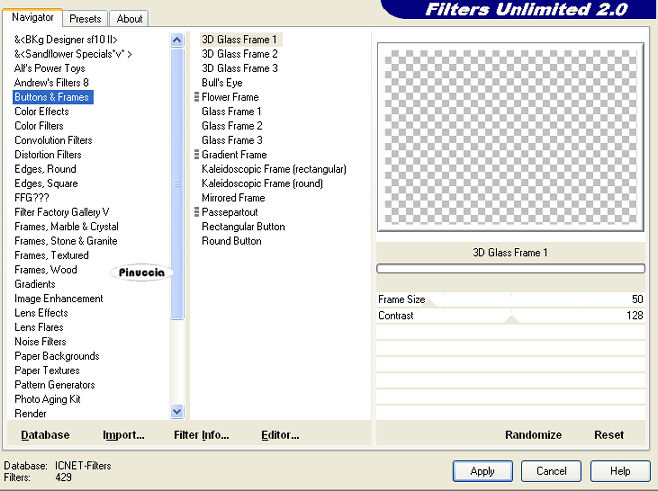Click the transparent preview thumbnail
This screenshot has width=658, height=491.
click(x=510, y=137)
